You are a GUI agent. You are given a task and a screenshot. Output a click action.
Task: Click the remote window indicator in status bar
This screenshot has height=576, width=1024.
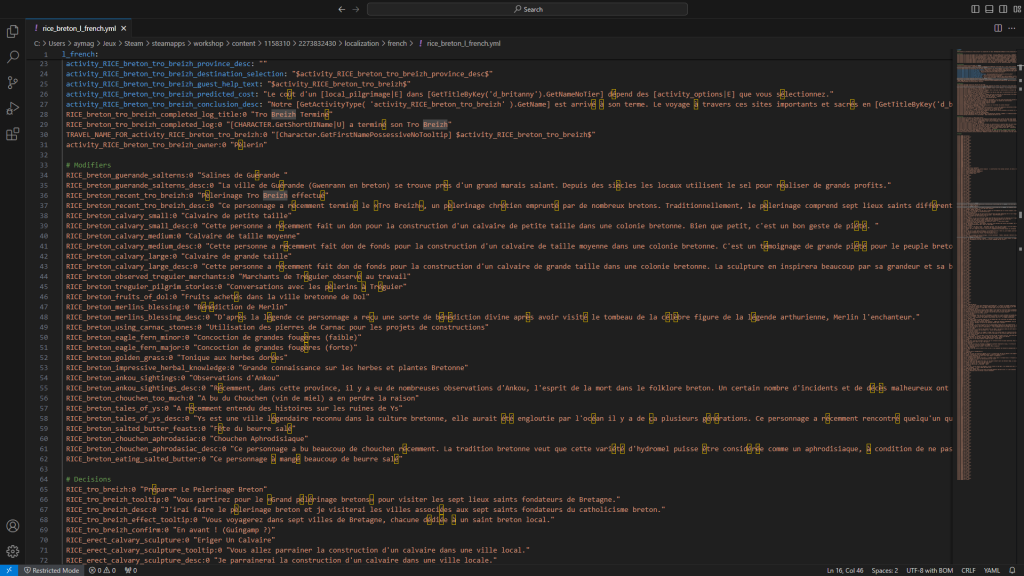pos(9,570)
